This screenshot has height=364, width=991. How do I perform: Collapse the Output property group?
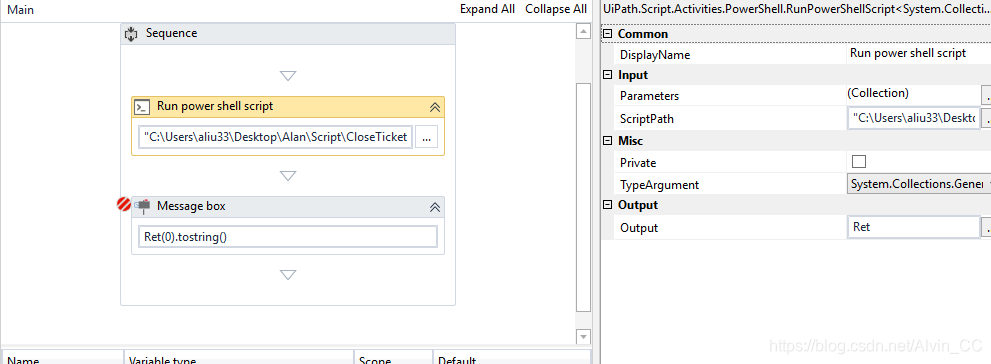[608, 205]
